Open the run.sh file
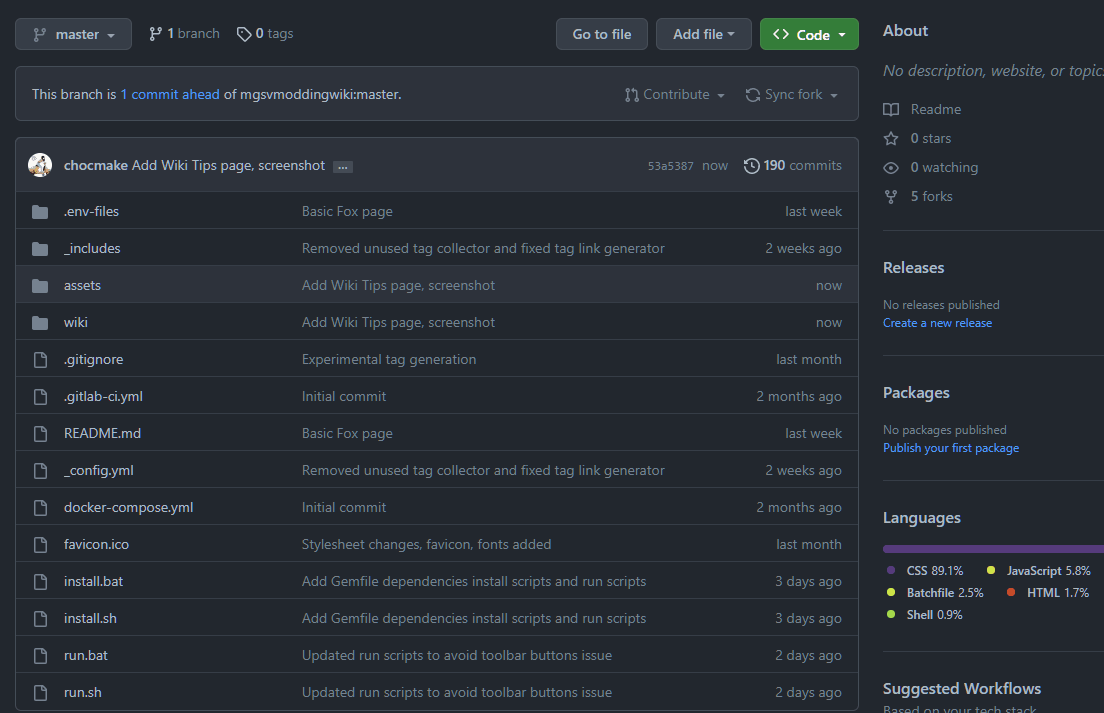Image resolution: width=1104 pixels, height=713 pixels. (83, 692)
